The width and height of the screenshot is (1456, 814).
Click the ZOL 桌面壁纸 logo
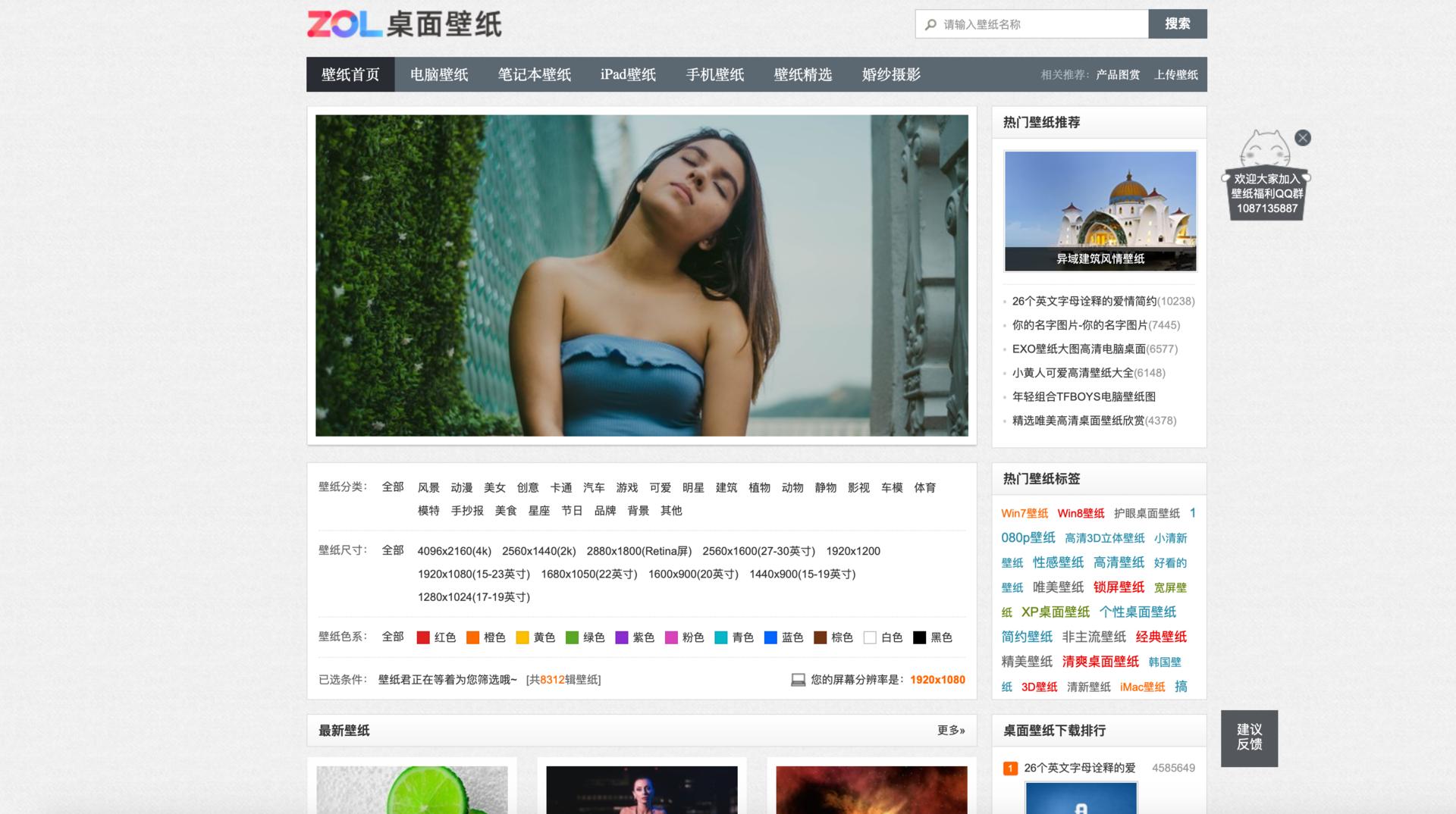404,23
